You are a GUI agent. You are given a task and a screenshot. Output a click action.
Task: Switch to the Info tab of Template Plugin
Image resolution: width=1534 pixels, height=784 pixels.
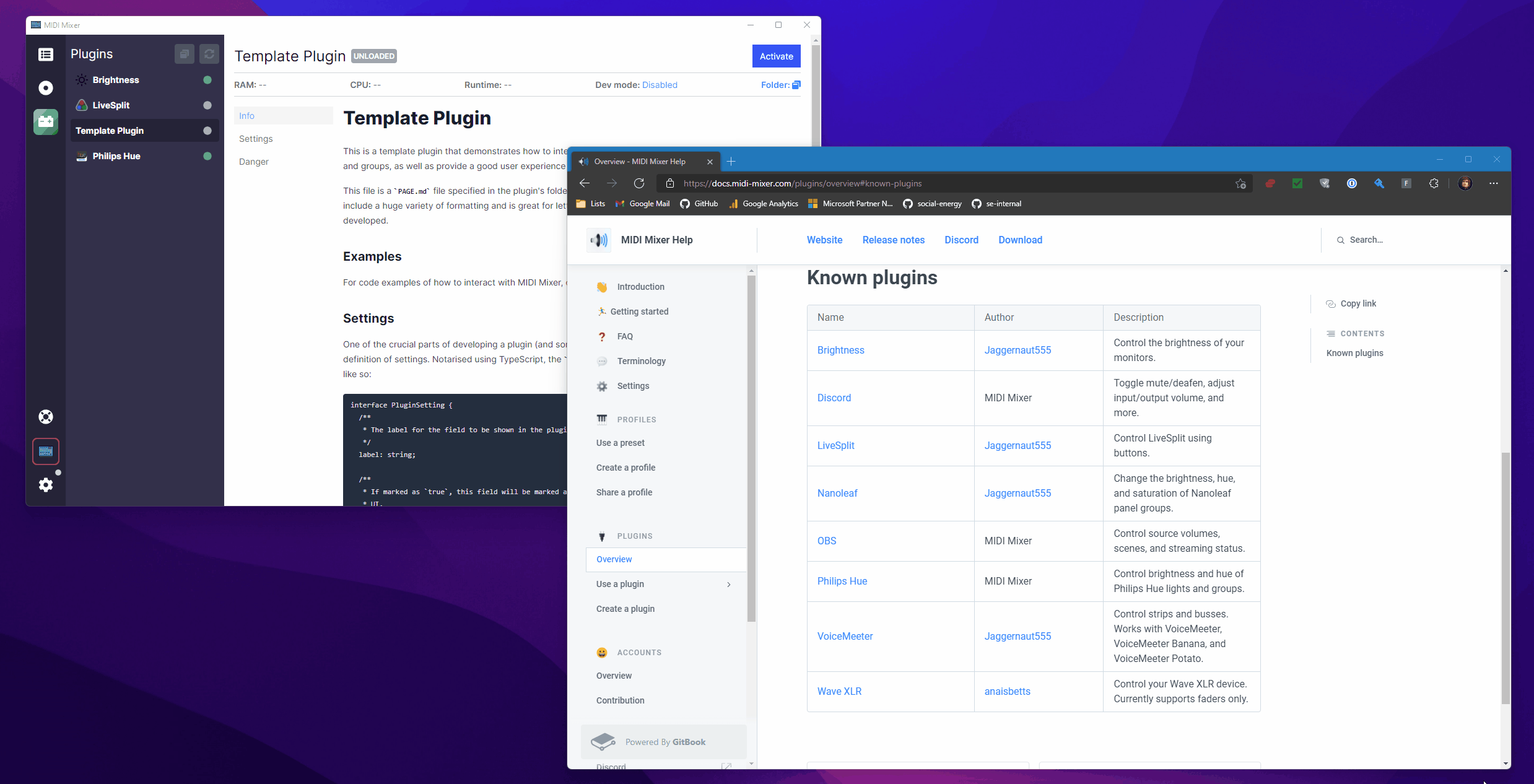284,116
